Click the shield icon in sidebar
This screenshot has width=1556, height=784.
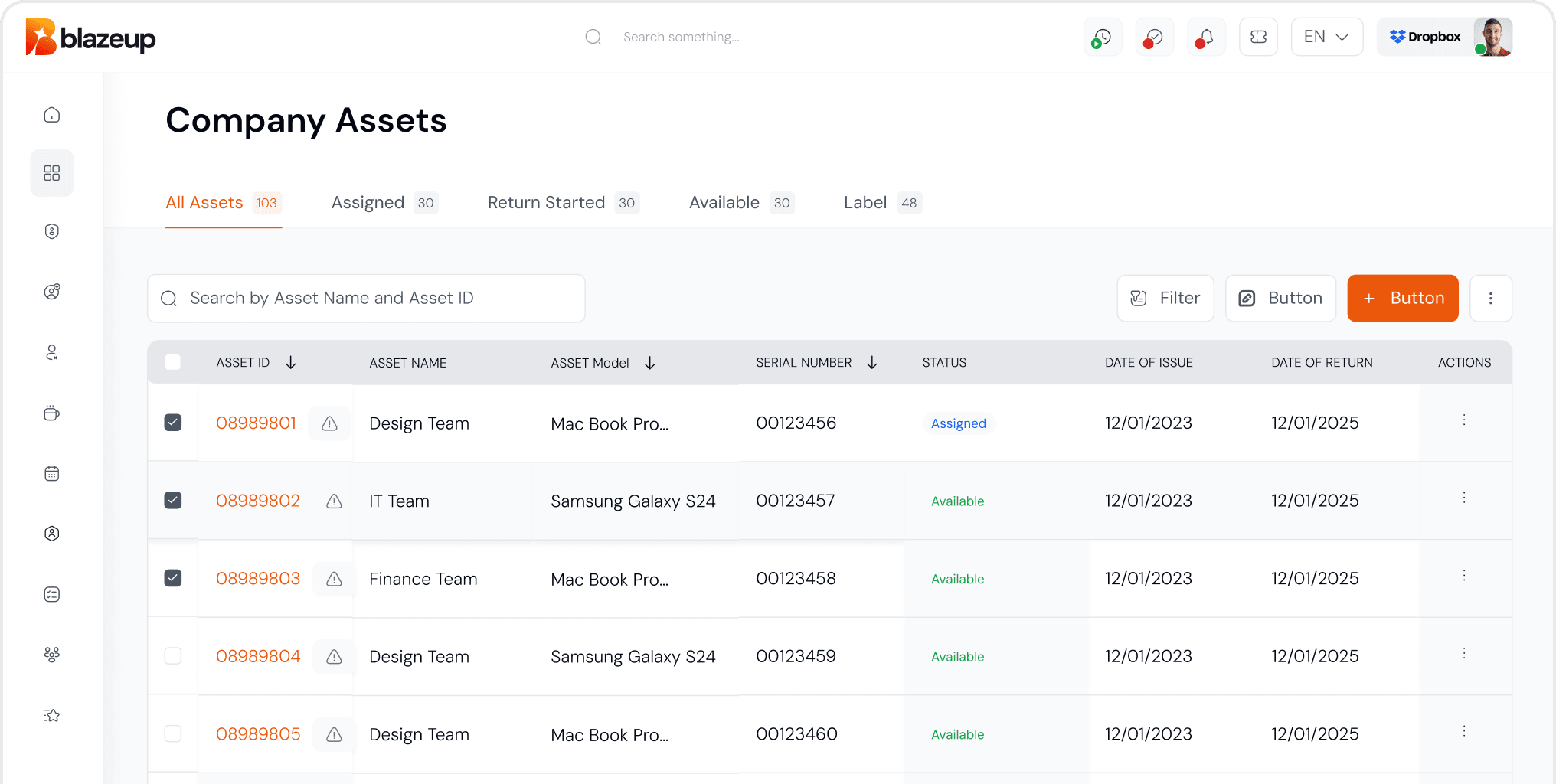coord(52,231)
